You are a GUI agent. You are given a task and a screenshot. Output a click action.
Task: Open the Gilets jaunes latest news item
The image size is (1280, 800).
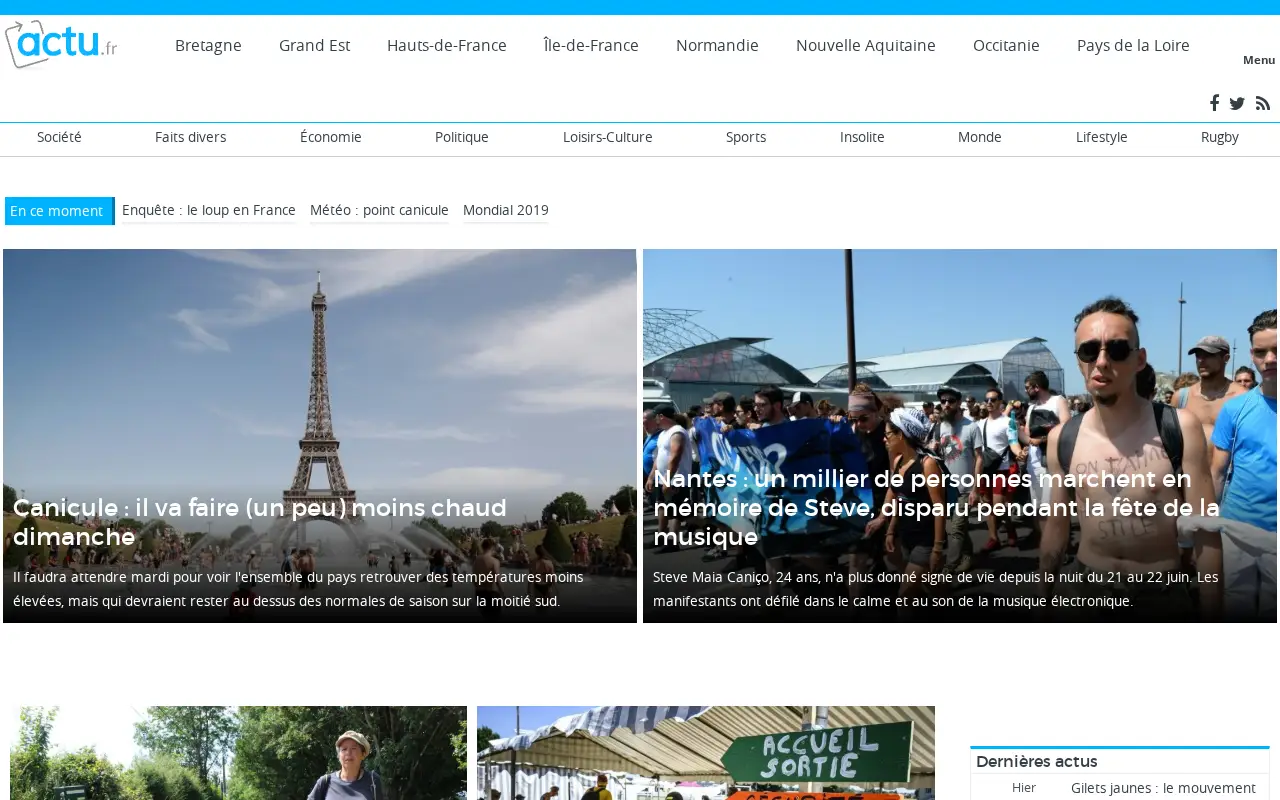coord(1163,788)
